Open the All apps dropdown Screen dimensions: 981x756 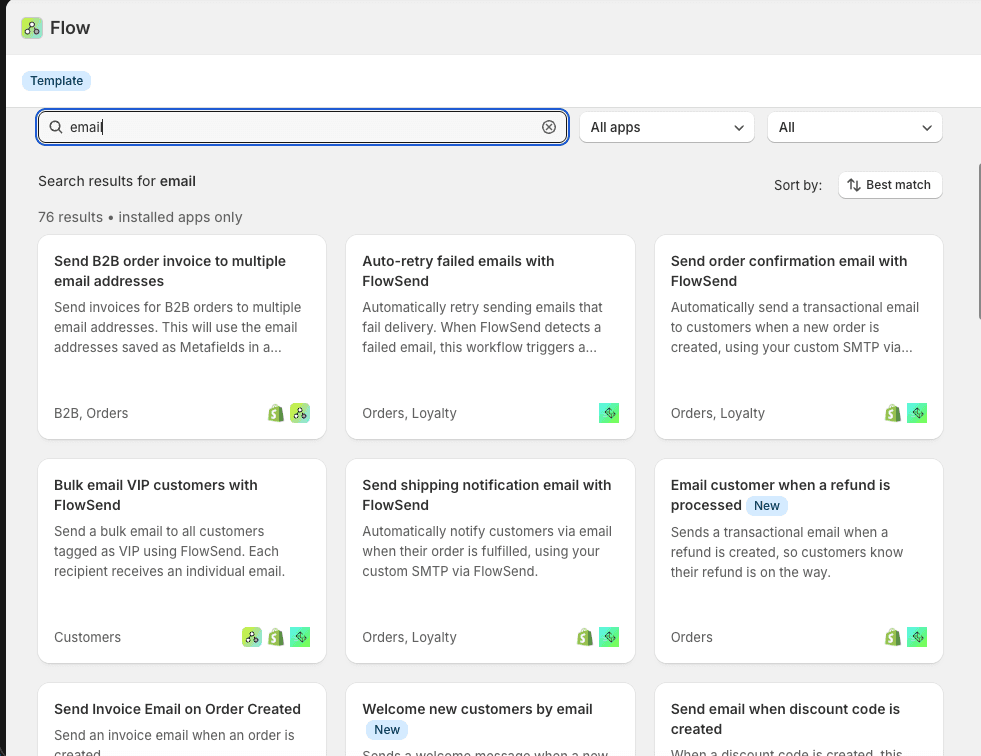point(667,128)
